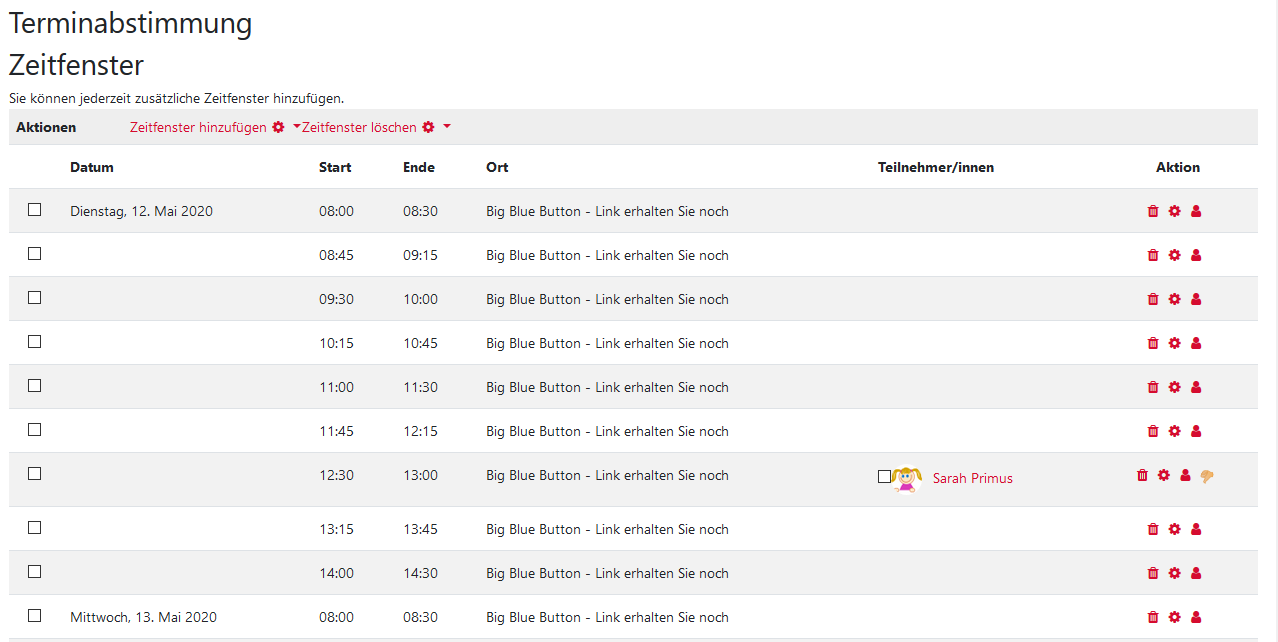This screenshot has width=1278, height=642.
Task: Click person icon in the 13:15 row
Action: (1196, 529)
